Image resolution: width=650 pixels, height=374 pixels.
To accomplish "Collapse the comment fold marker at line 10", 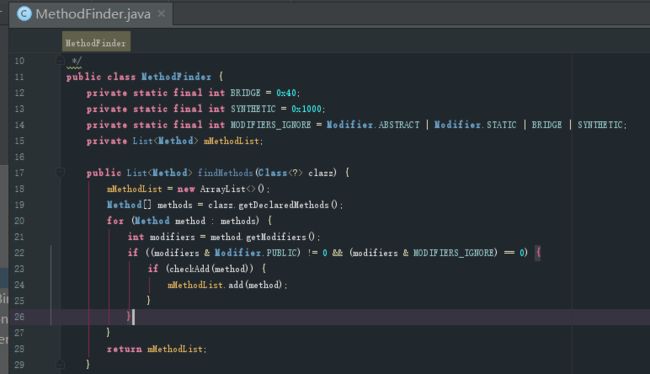I will point(60,61).
